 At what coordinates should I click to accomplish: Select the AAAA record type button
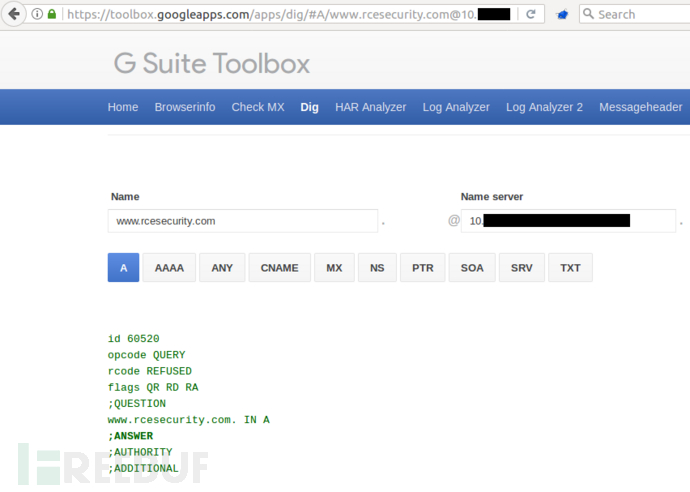169,268
